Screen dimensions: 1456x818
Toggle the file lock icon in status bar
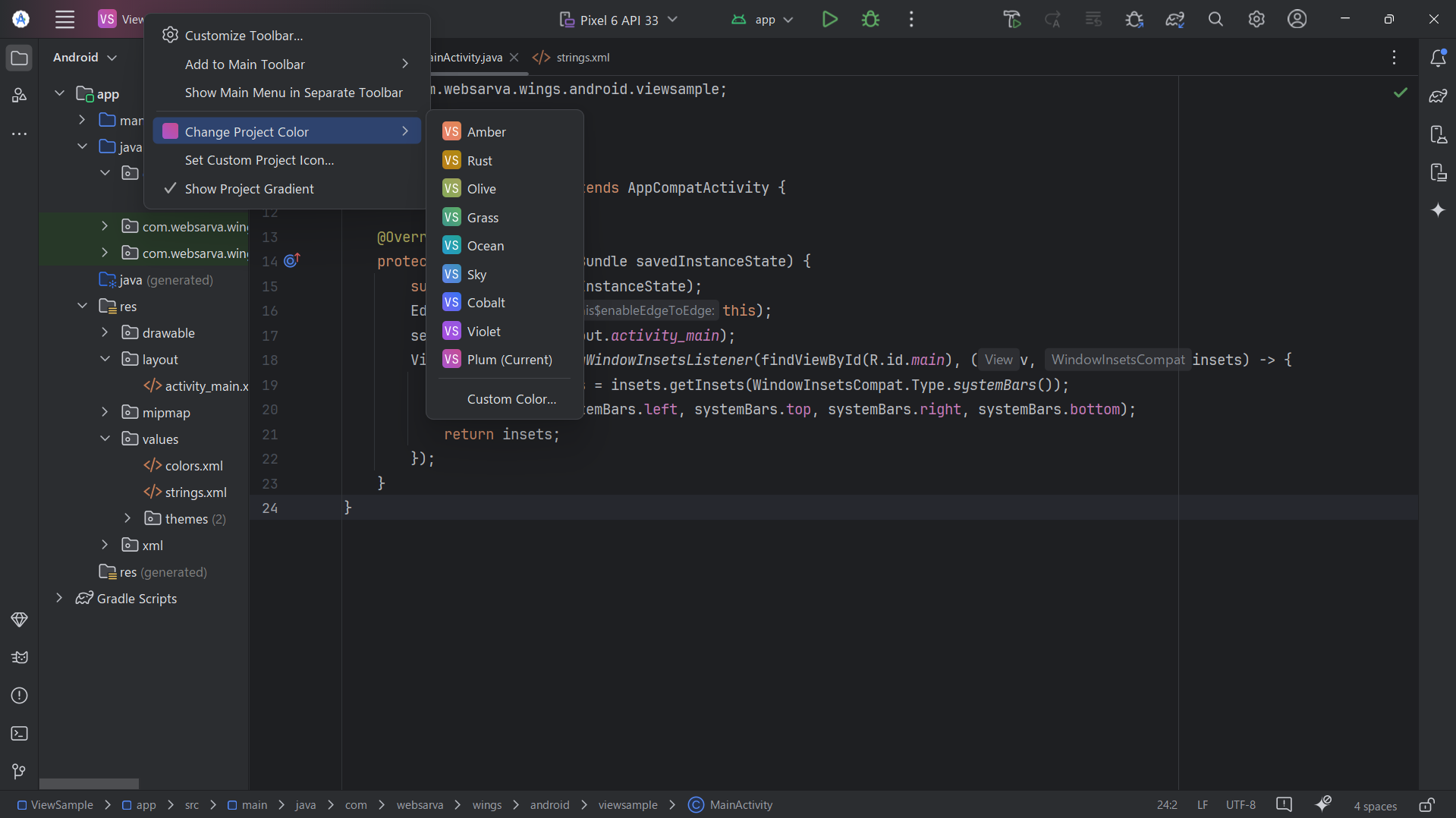(x=1429, y=804)
